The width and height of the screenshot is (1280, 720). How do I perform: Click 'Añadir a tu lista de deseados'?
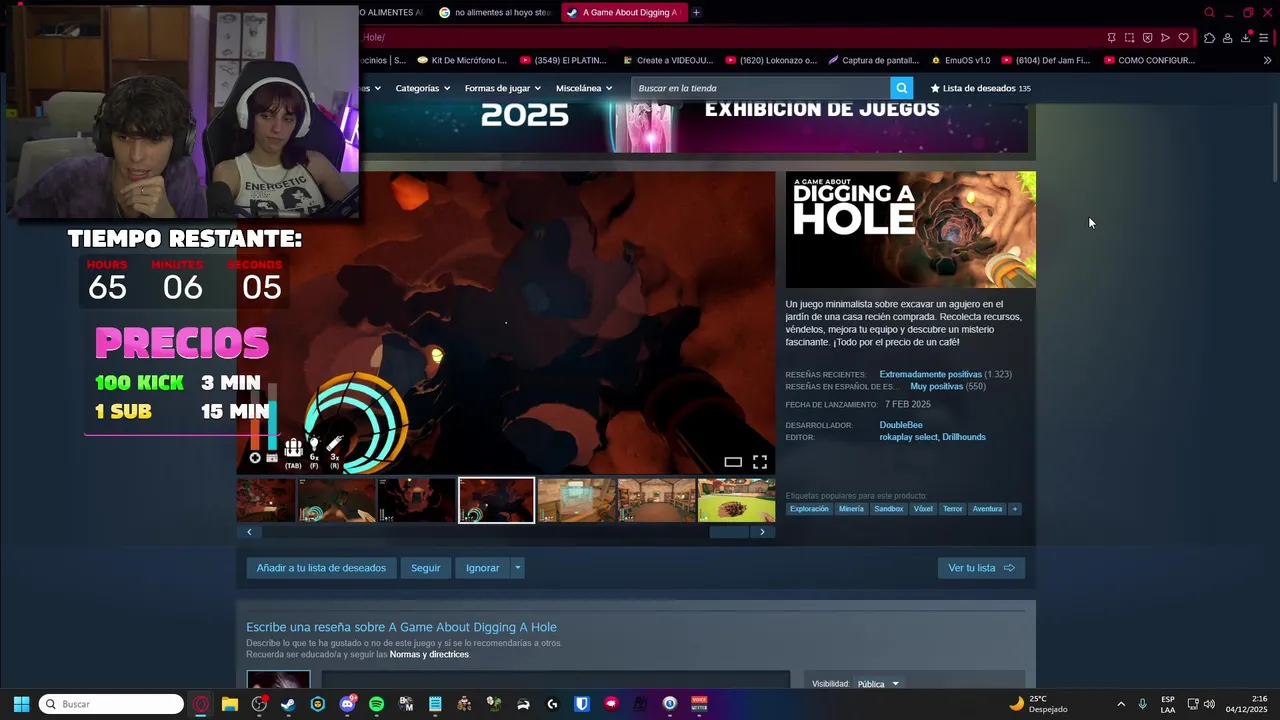[x=321, y=568]
